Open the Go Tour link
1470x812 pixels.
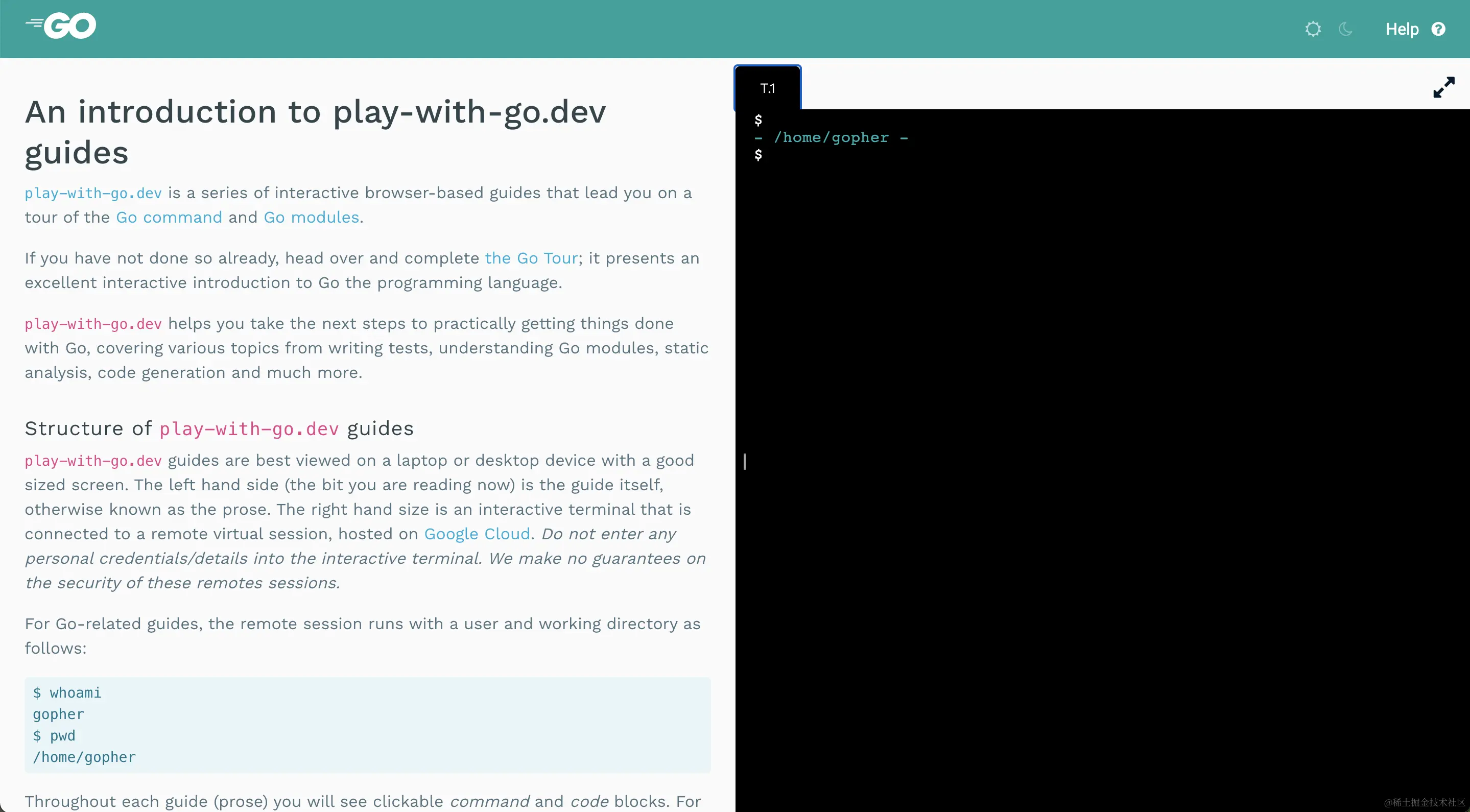click(x=531, y=258)
